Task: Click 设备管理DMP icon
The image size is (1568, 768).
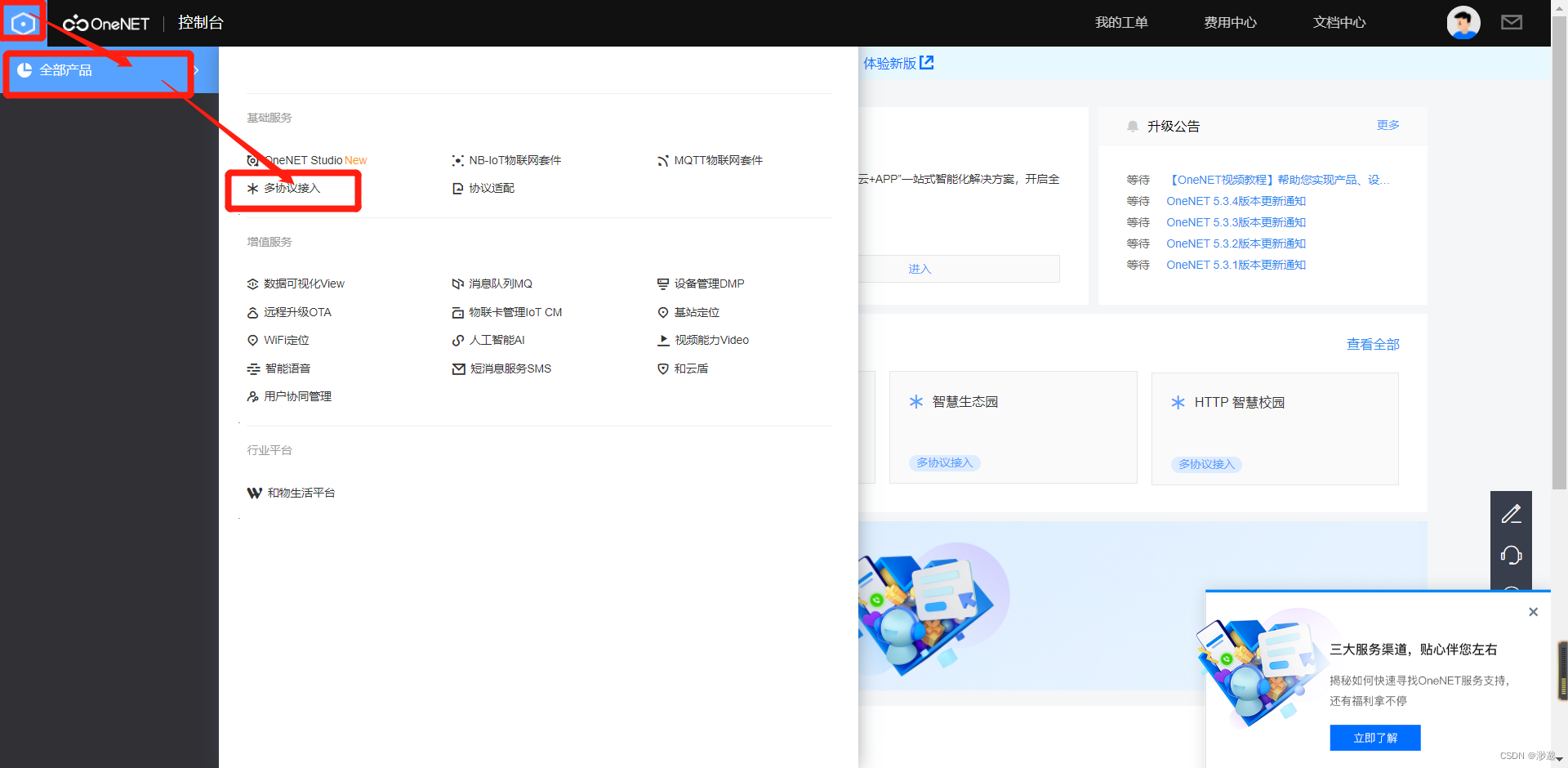Action: coord(663,284)
